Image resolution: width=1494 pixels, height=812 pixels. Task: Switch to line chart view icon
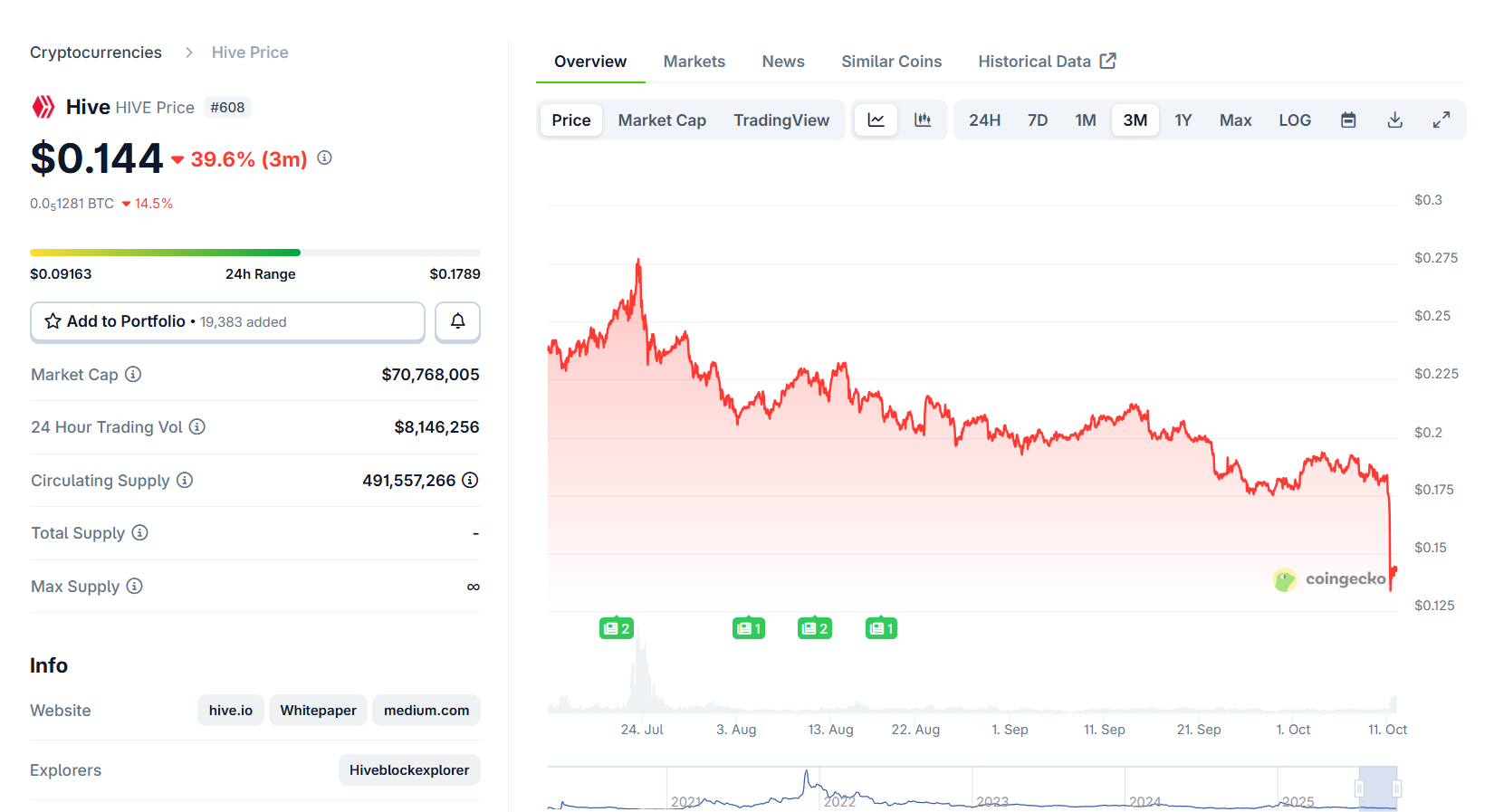point(876,120)
